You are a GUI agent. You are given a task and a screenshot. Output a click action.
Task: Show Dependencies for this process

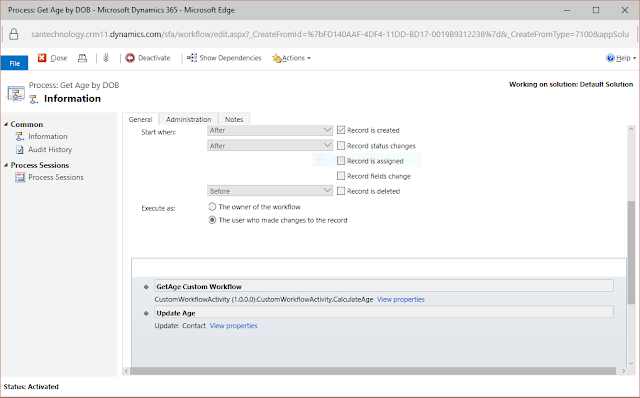click(x=224, y=58)
